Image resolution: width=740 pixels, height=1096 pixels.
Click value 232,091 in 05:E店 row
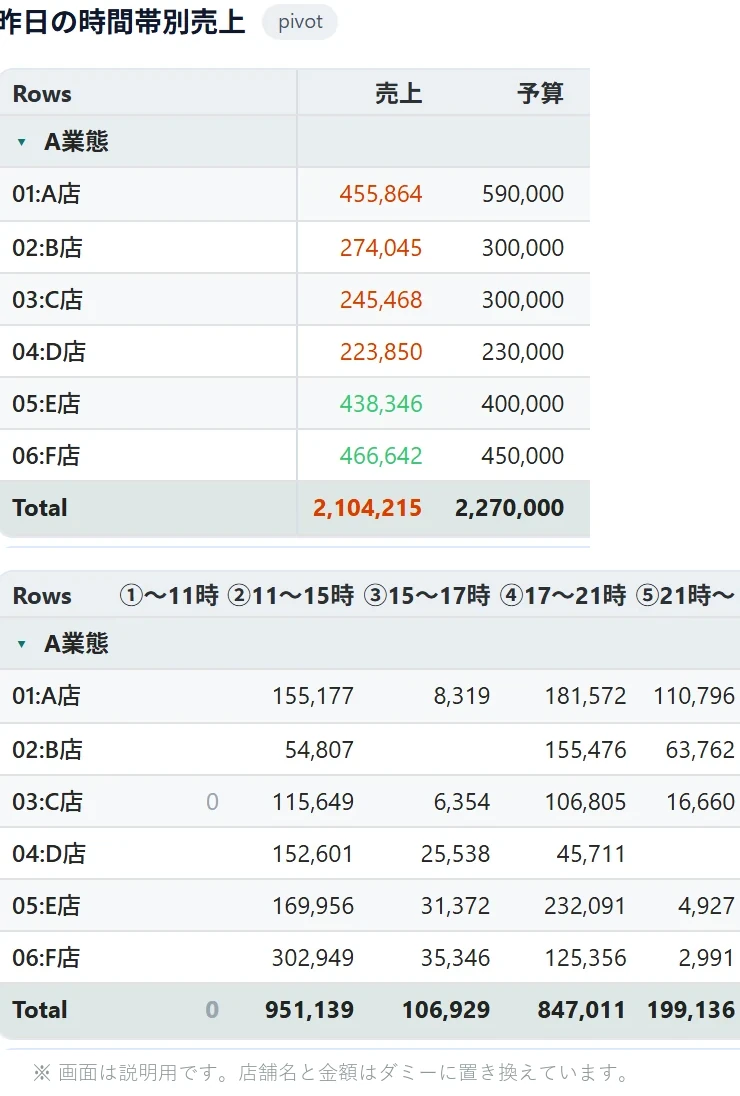click(586, 906)
